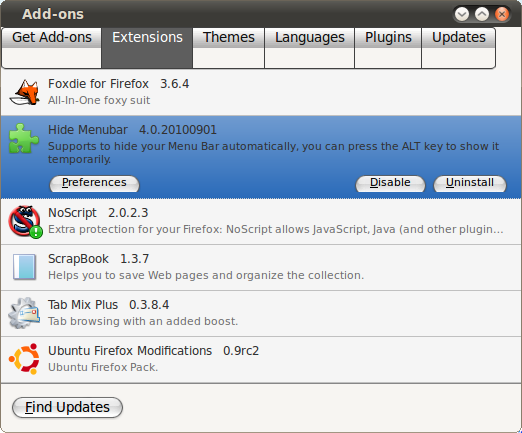Go to the Languages tab
This screenshot has width=522, height=433.
(x=310, y=48)
